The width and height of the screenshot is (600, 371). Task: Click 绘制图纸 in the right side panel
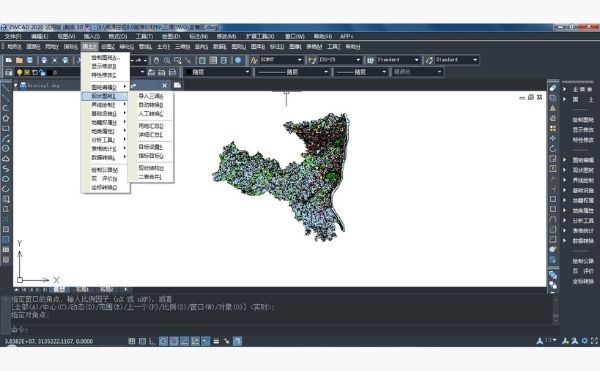583,120
